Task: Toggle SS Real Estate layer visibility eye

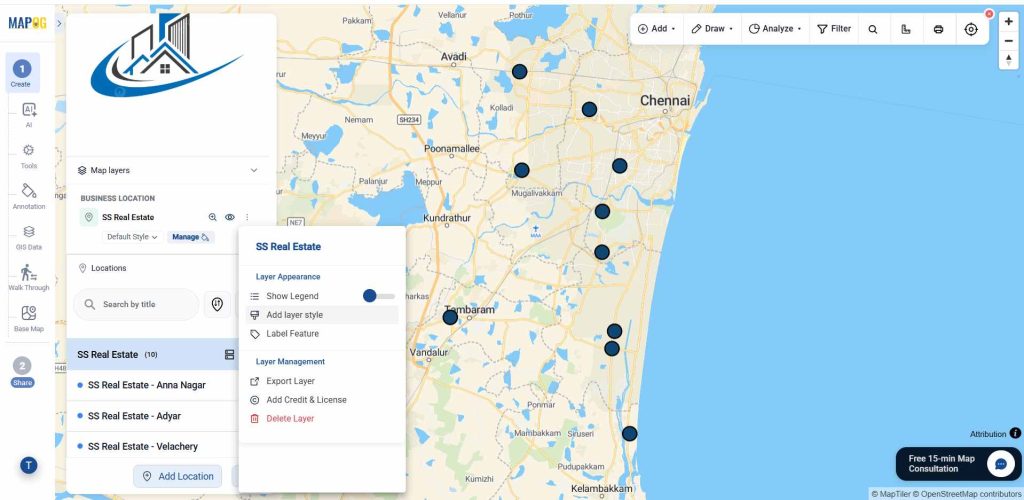Action: 230,217
